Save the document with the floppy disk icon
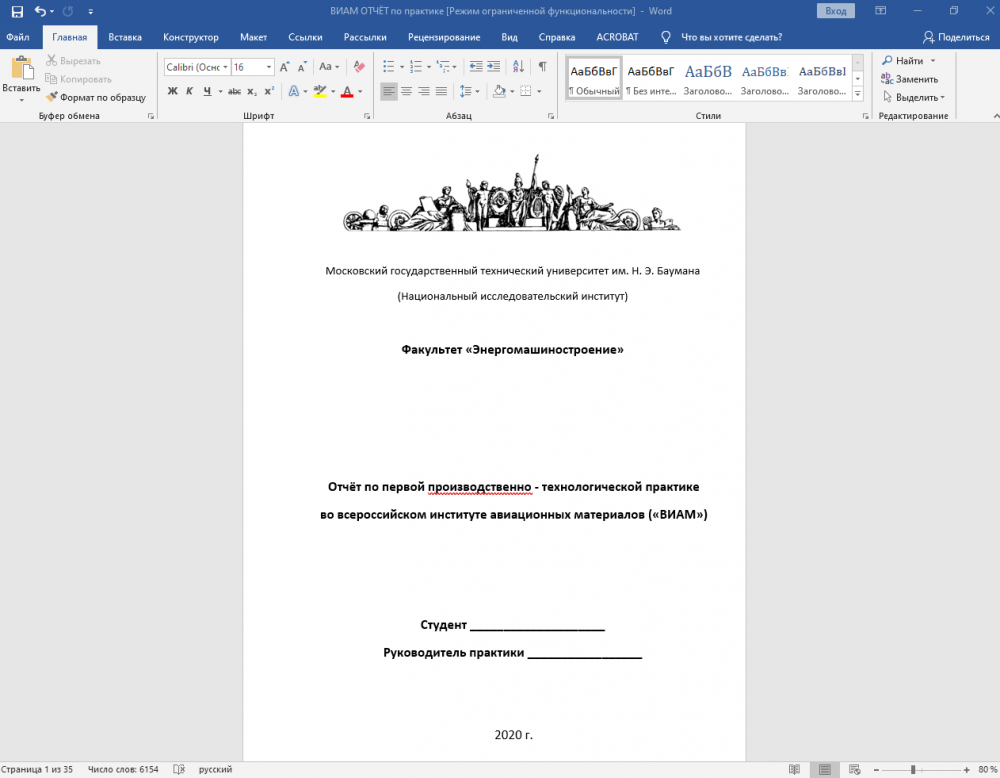Screen dimensions: 1000x778 pyautogui.click(x=17, y=11)
